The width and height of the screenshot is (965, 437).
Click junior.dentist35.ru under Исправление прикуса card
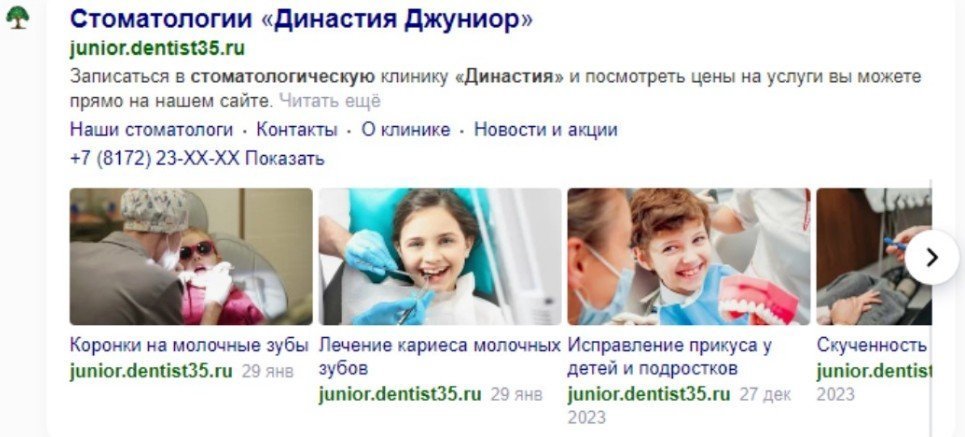coord(649,394)
